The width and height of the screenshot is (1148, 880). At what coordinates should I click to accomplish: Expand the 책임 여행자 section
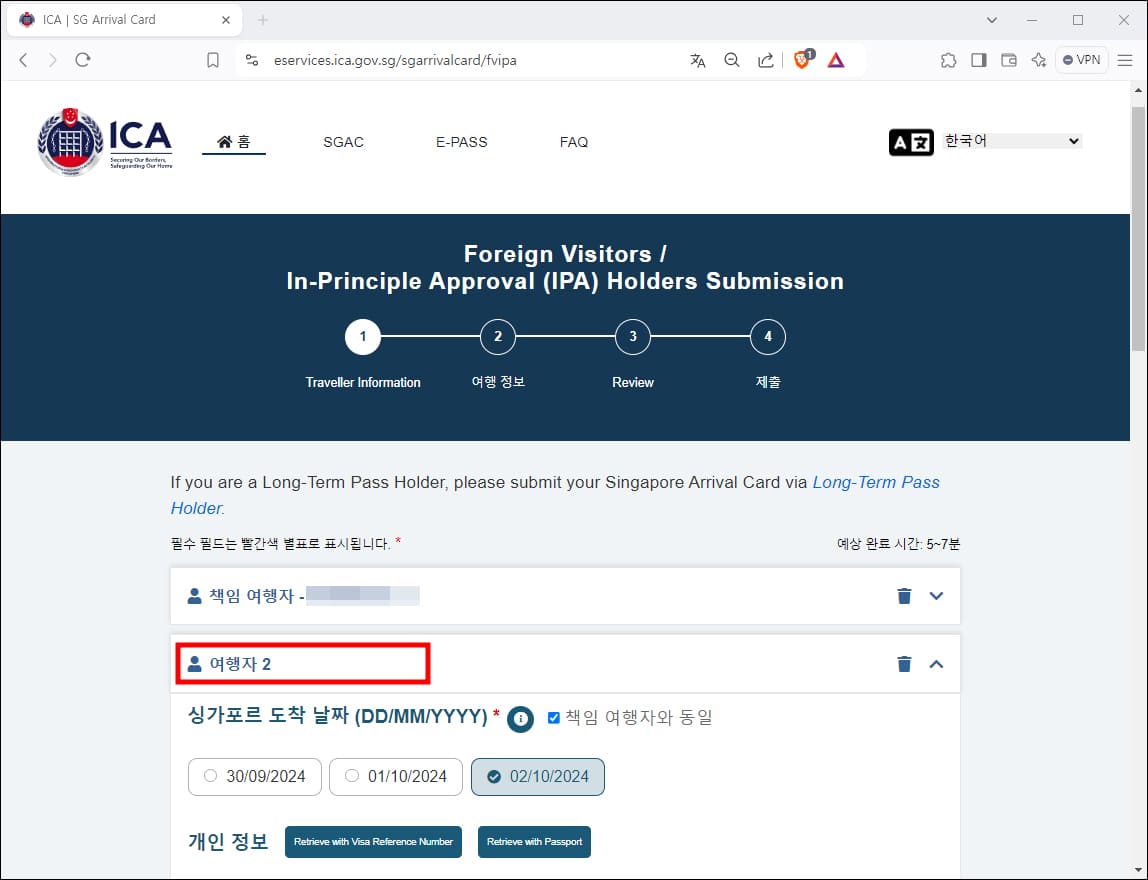click(936, 595)
